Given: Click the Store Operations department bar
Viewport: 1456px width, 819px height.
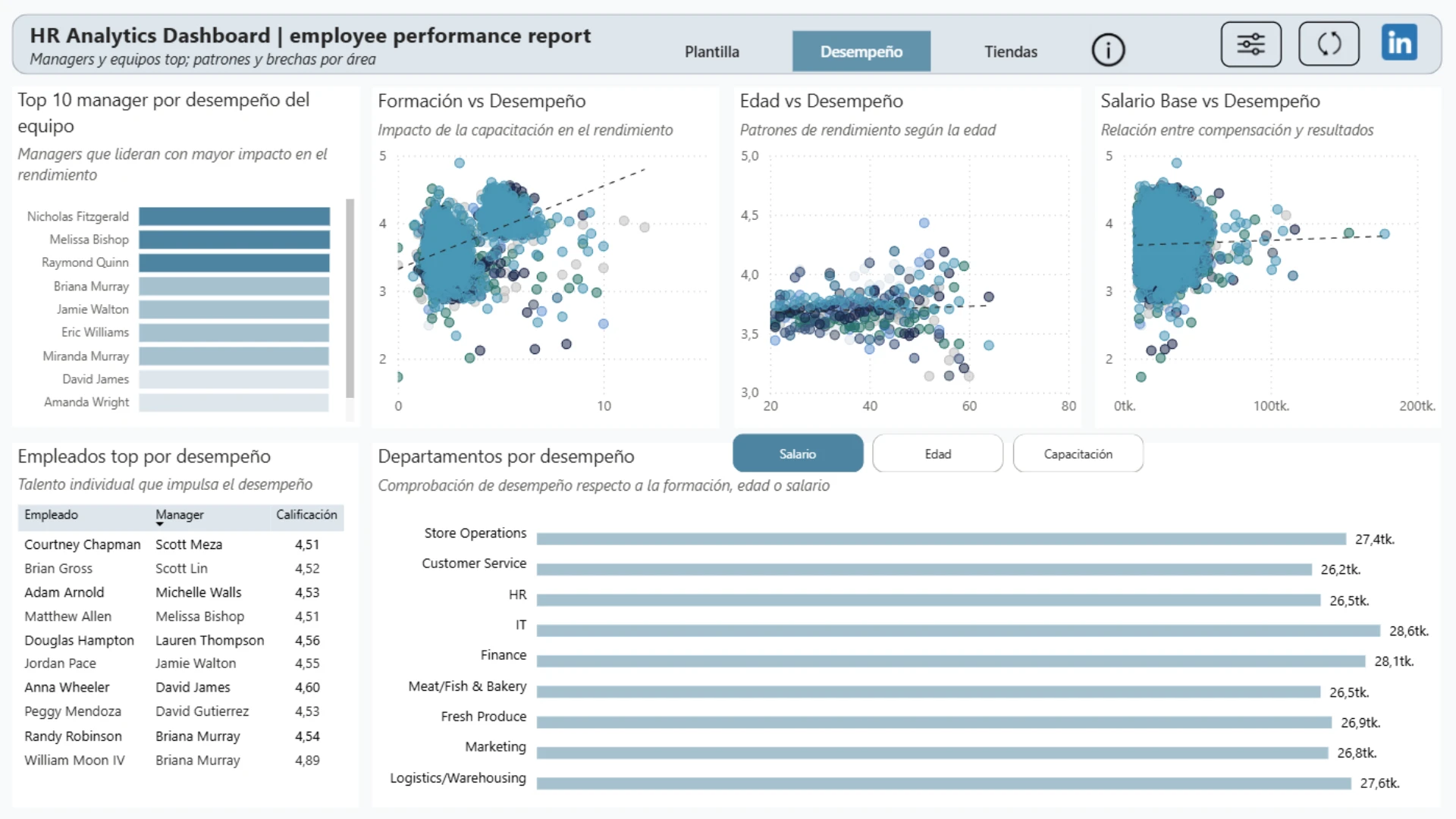Looking at the screenshot, I should pos(940,539).
